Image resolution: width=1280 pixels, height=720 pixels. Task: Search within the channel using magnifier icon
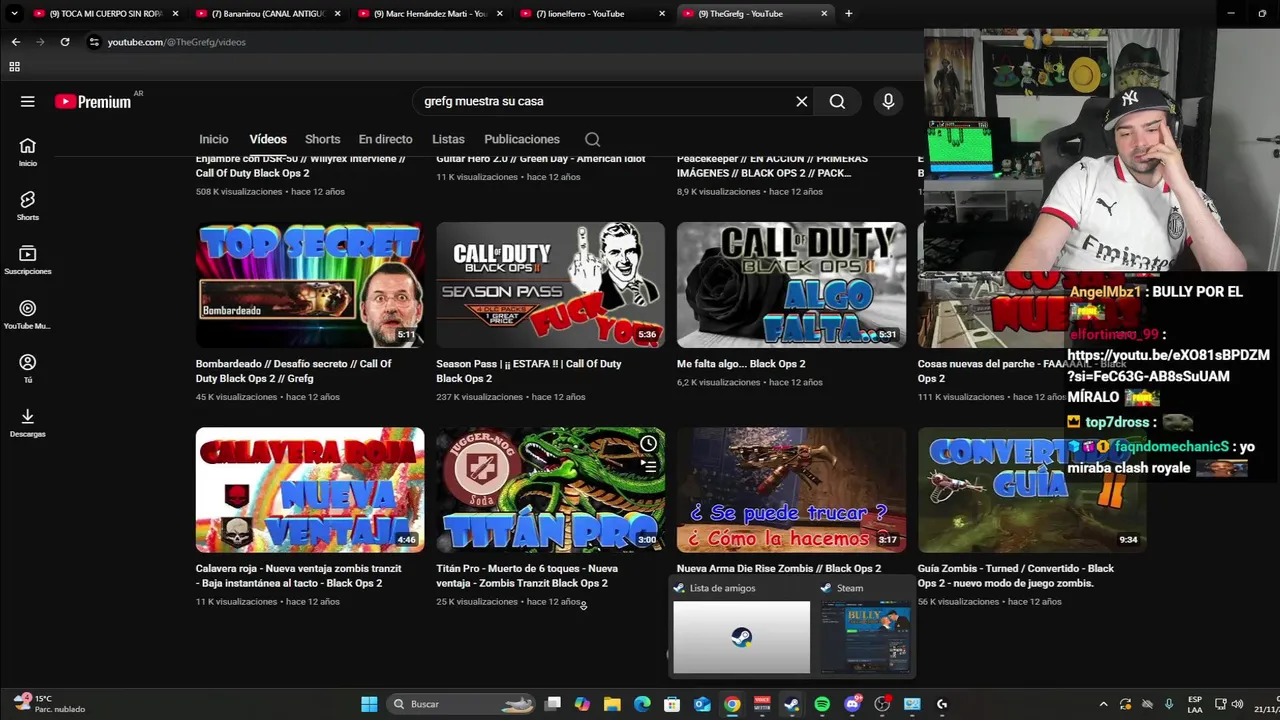coord(592,139)
